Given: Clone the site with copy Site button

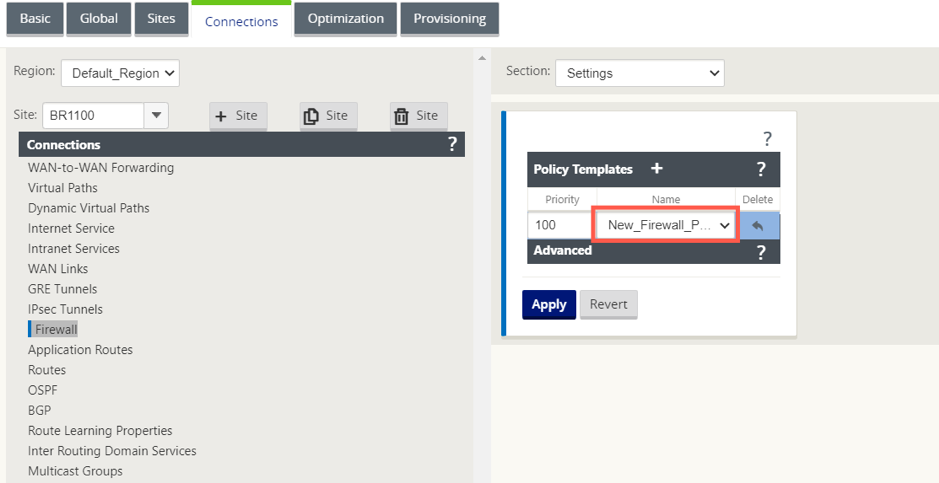Looking at the screenshot, I should [328, 116].
